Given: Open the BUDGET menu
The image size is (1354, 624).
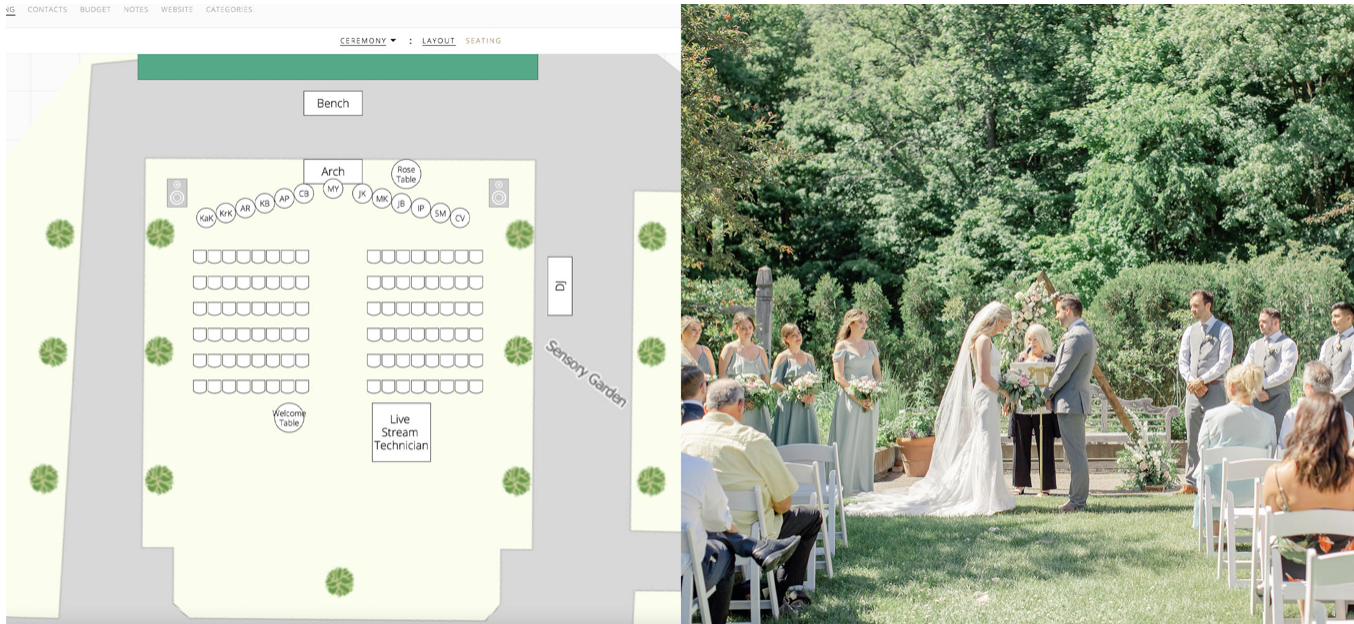Looking at the screenshot, I should click(95, 9).
